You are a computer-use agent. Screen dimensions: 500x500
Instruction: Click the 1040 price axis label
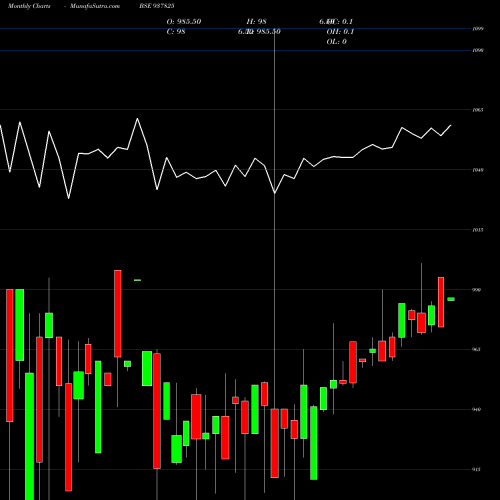tap(478, 170)
